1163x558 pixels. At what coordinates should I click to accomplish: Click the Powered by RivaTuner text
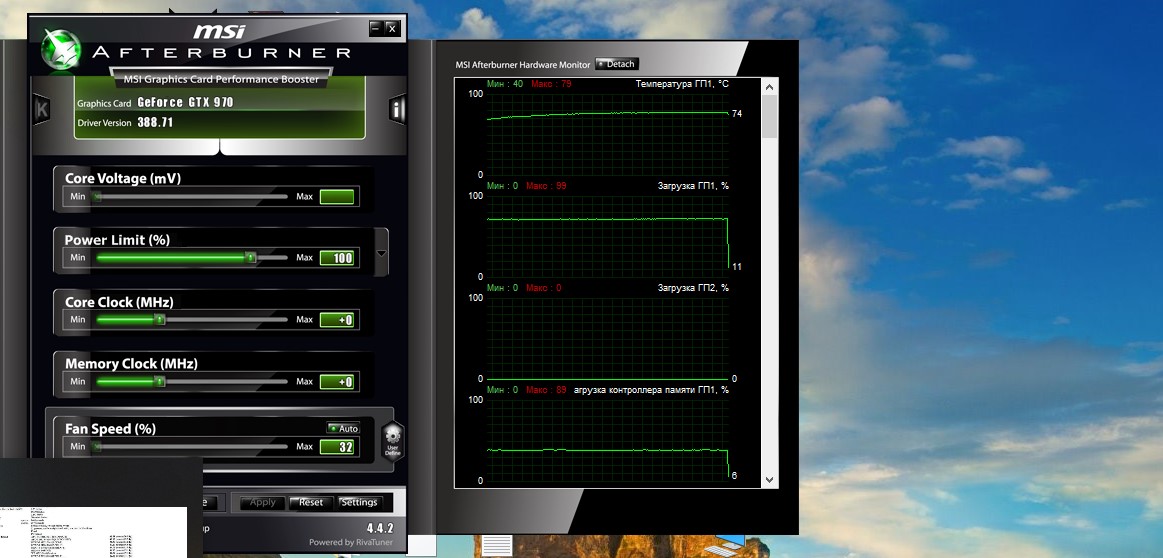click(351, 542)
